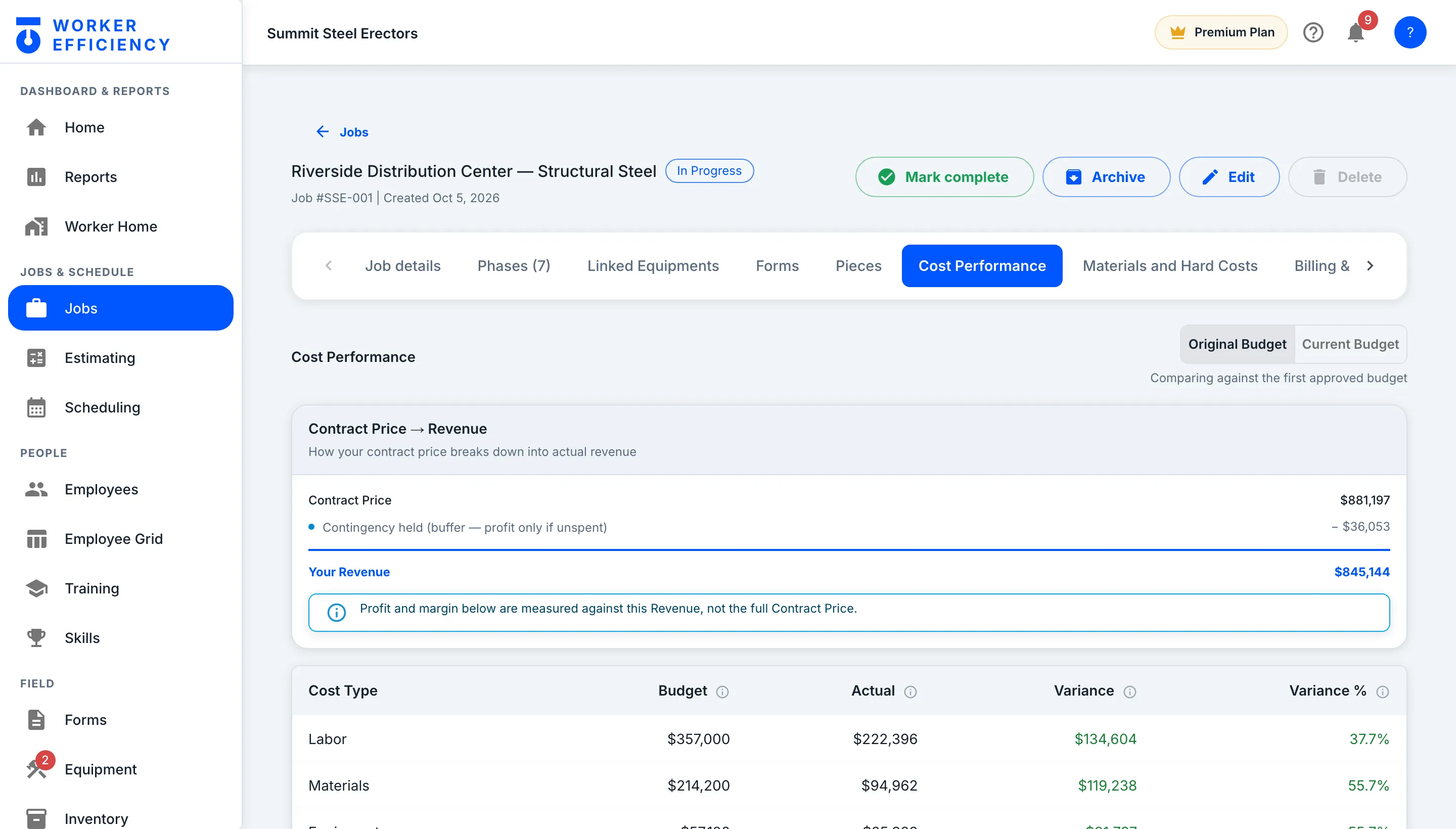Click the Employee Grid table icon
Screen dimensions: 1456x829
pyautogui.click(x=36, y=539)
